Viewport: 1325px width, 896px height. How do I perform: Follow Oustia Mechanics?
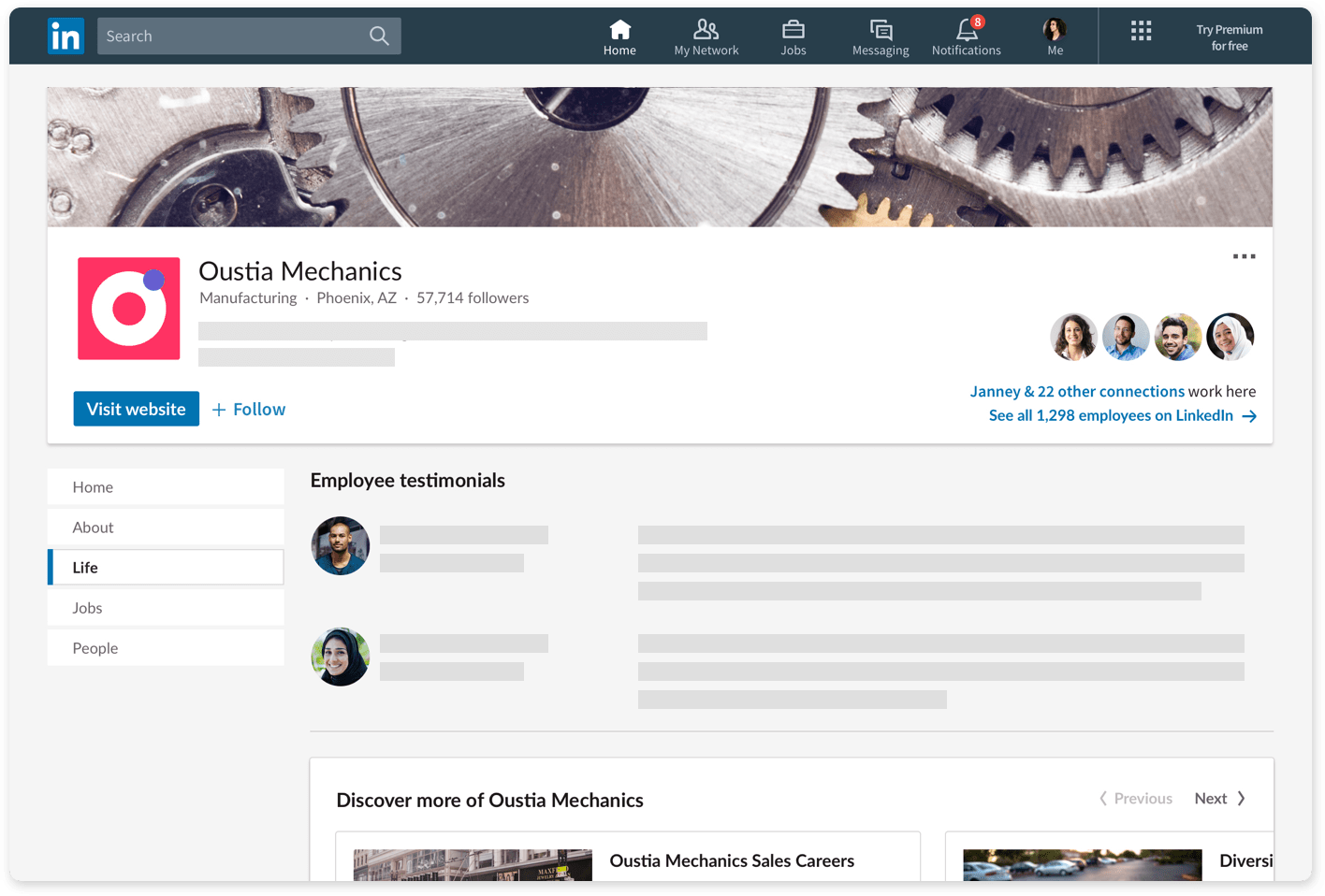coord(248,409)
